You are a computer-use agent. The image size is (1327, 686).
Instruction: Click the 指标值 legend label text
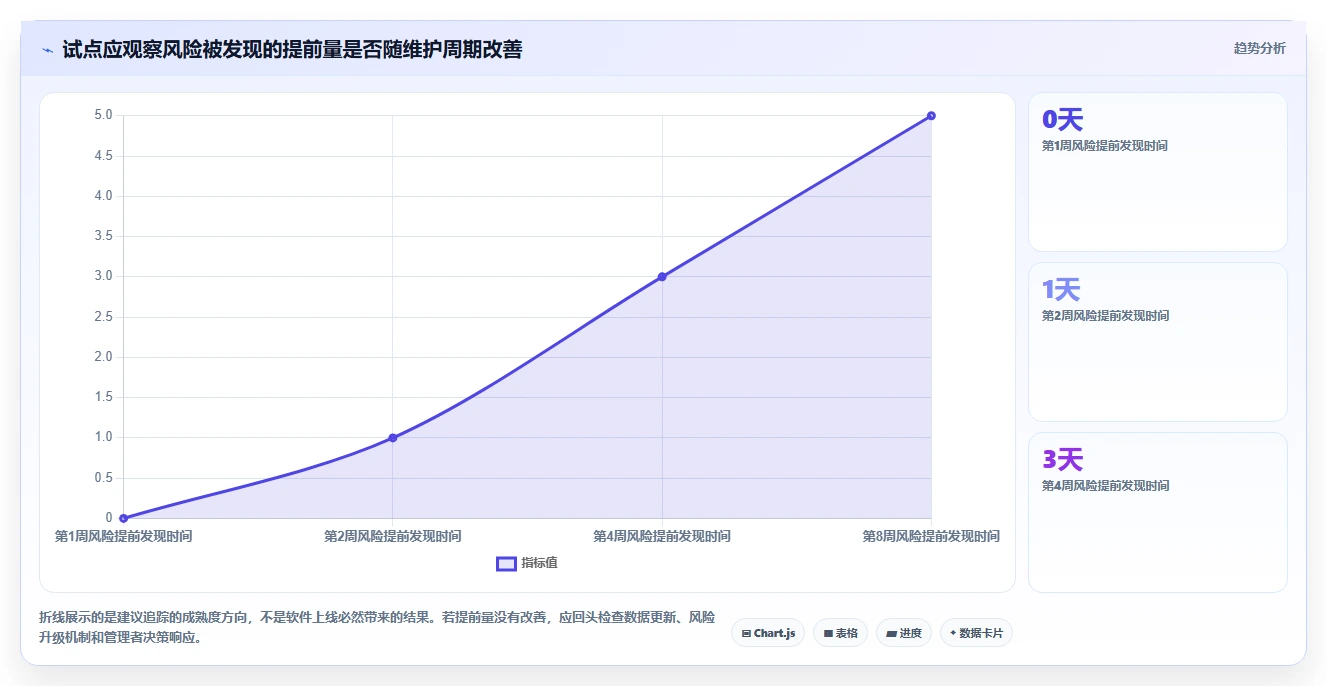tap(540, 563)
